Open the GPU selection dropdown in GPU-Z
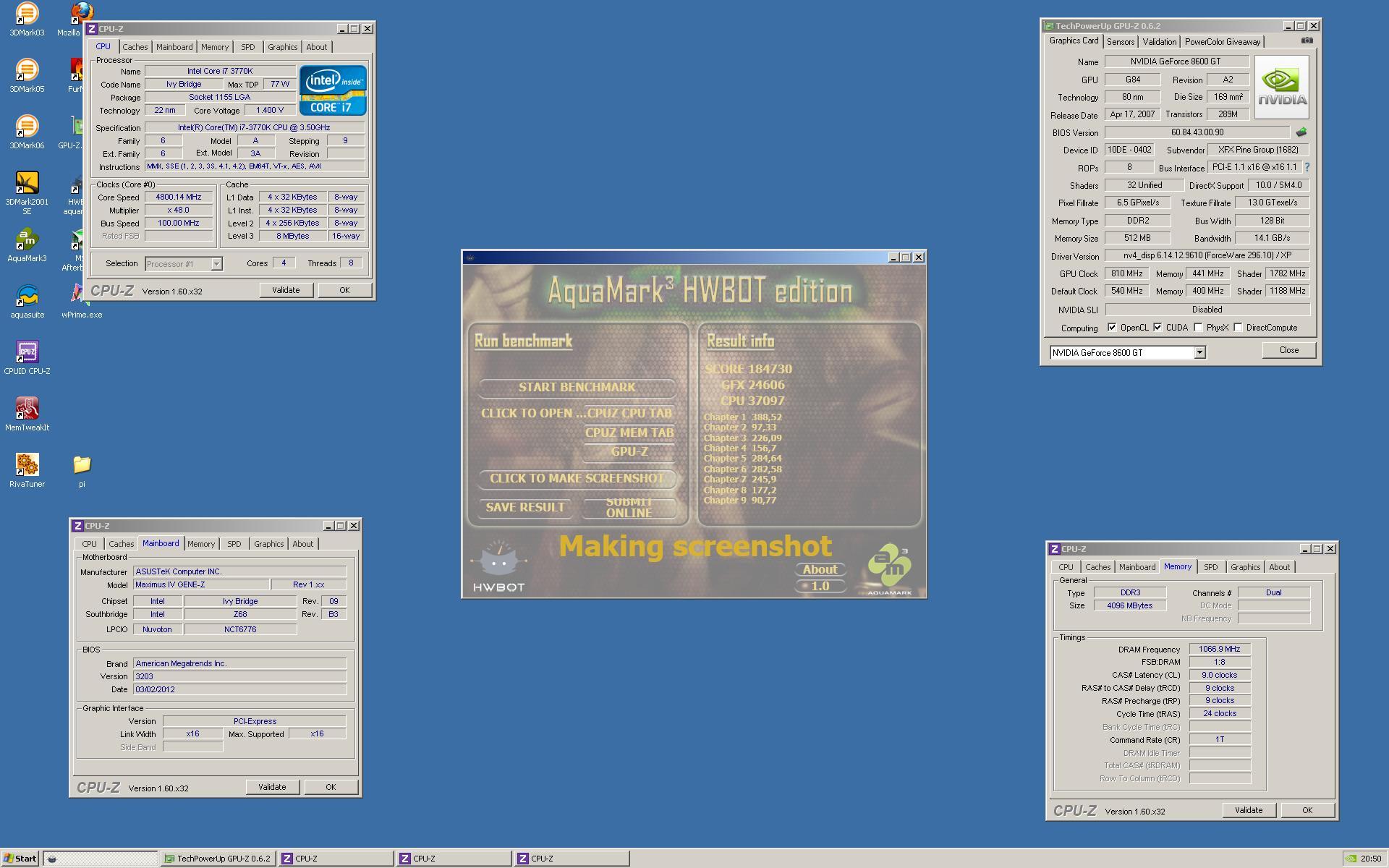 point(1199,352)
